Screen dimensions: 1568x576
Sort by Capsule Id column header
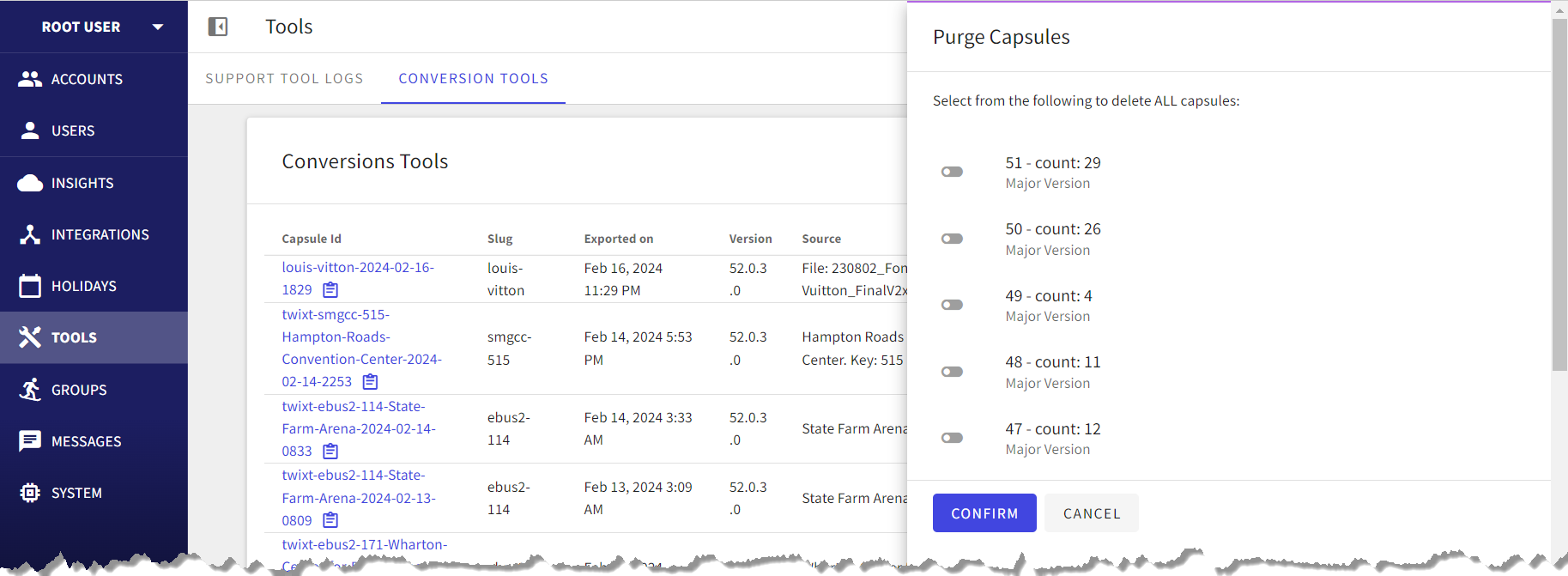click(x=312, y=239)
